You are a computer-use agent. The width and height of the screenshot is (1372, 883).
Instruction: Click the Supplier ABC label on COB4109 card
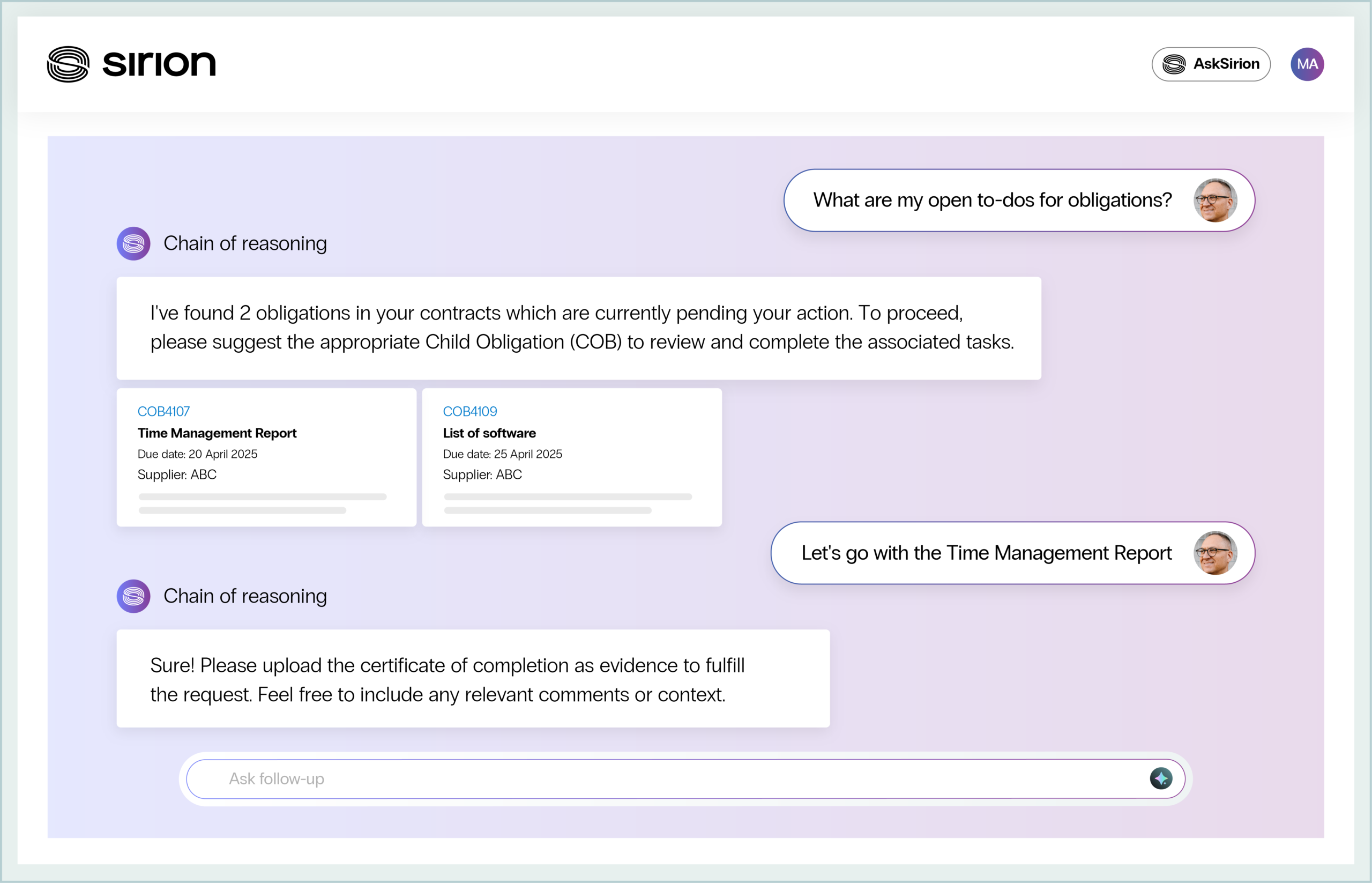[x=482, y=475]
